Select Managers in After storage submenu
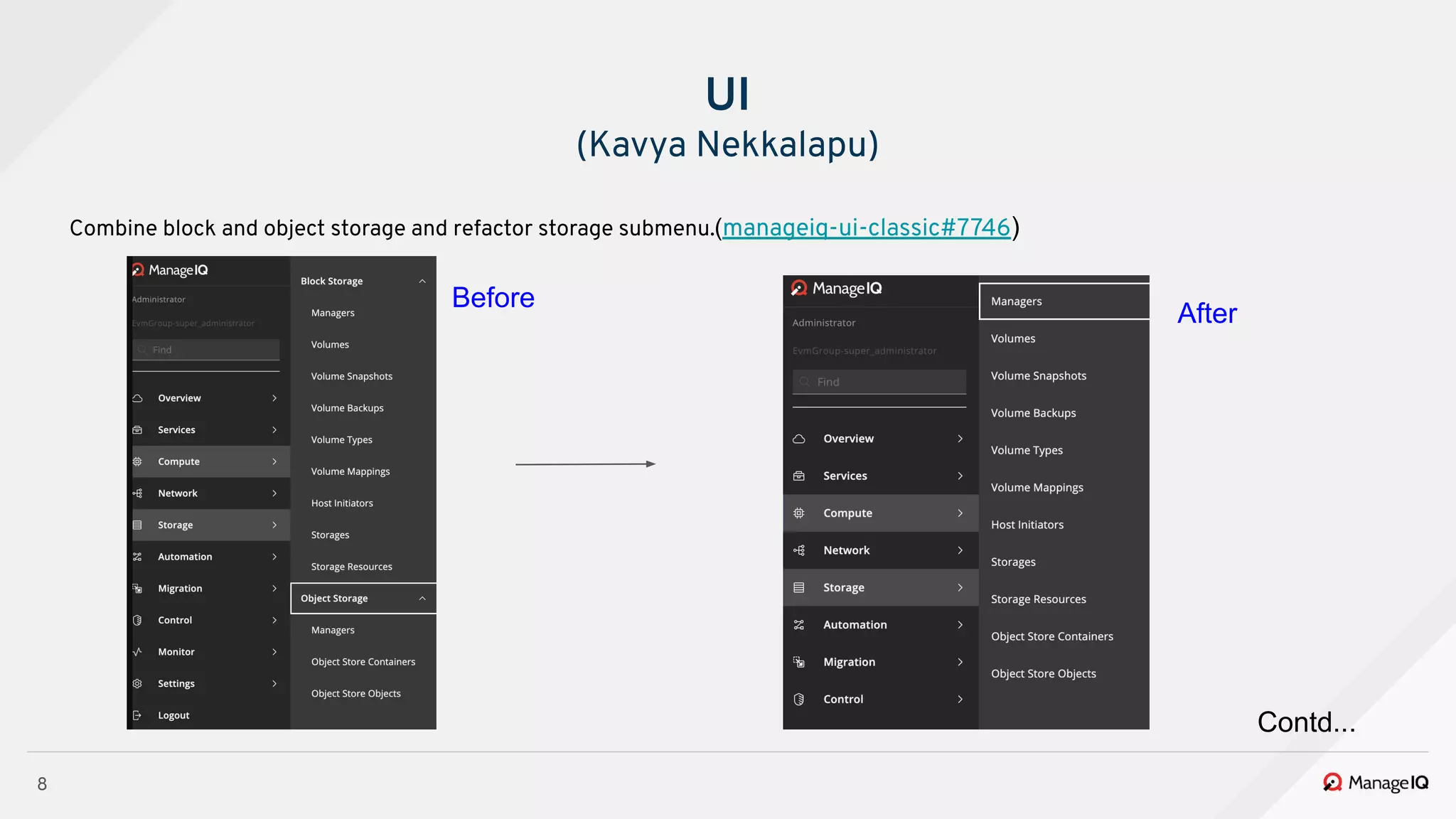This screenshot has width=1456, height=819. (1064, 301)
